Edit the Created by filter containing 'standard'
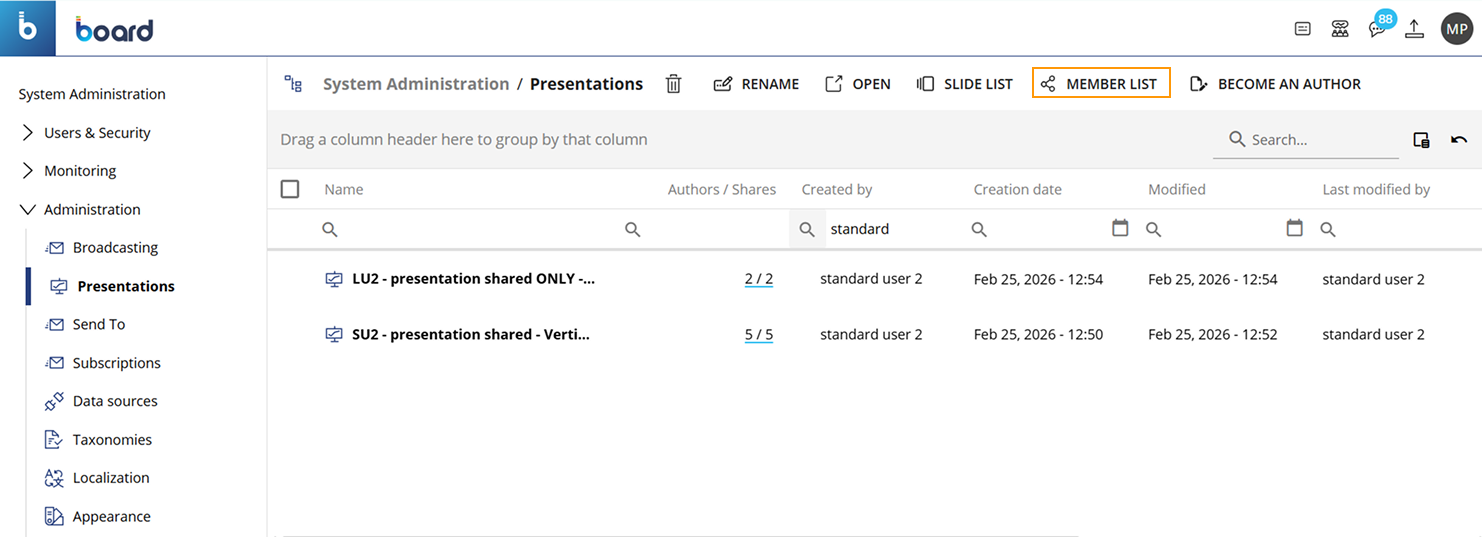The height and width of the screenshot is (537, 1482). 895,229
